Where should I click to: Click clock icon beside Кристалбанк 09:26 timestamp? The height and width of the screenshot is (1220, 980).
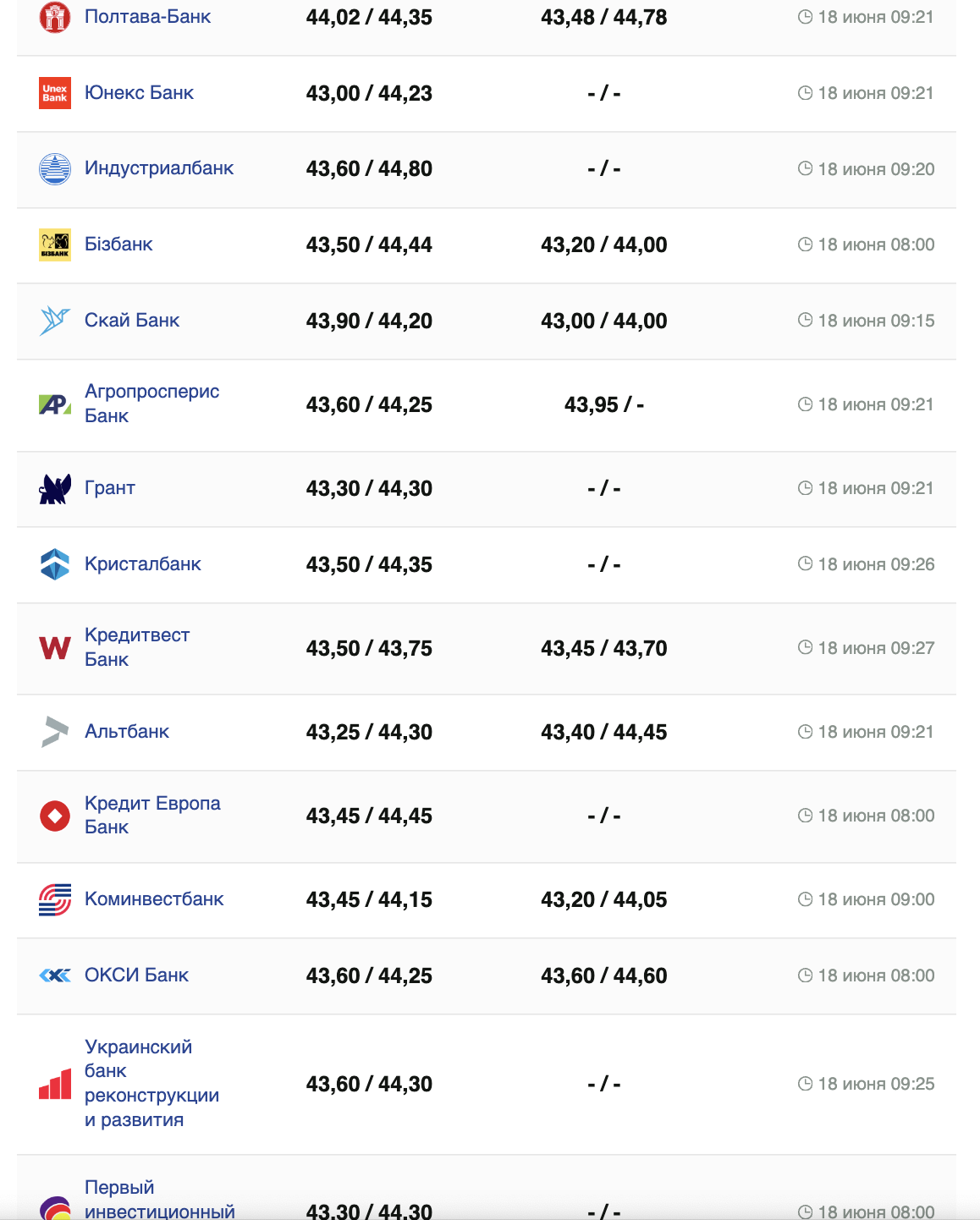[805, 563]
